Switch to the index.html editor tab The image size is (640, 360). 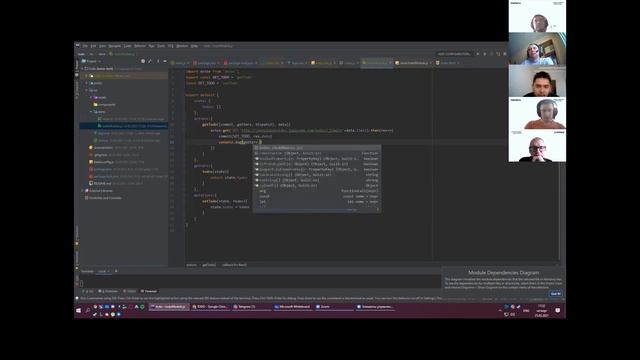pos(447,63)
